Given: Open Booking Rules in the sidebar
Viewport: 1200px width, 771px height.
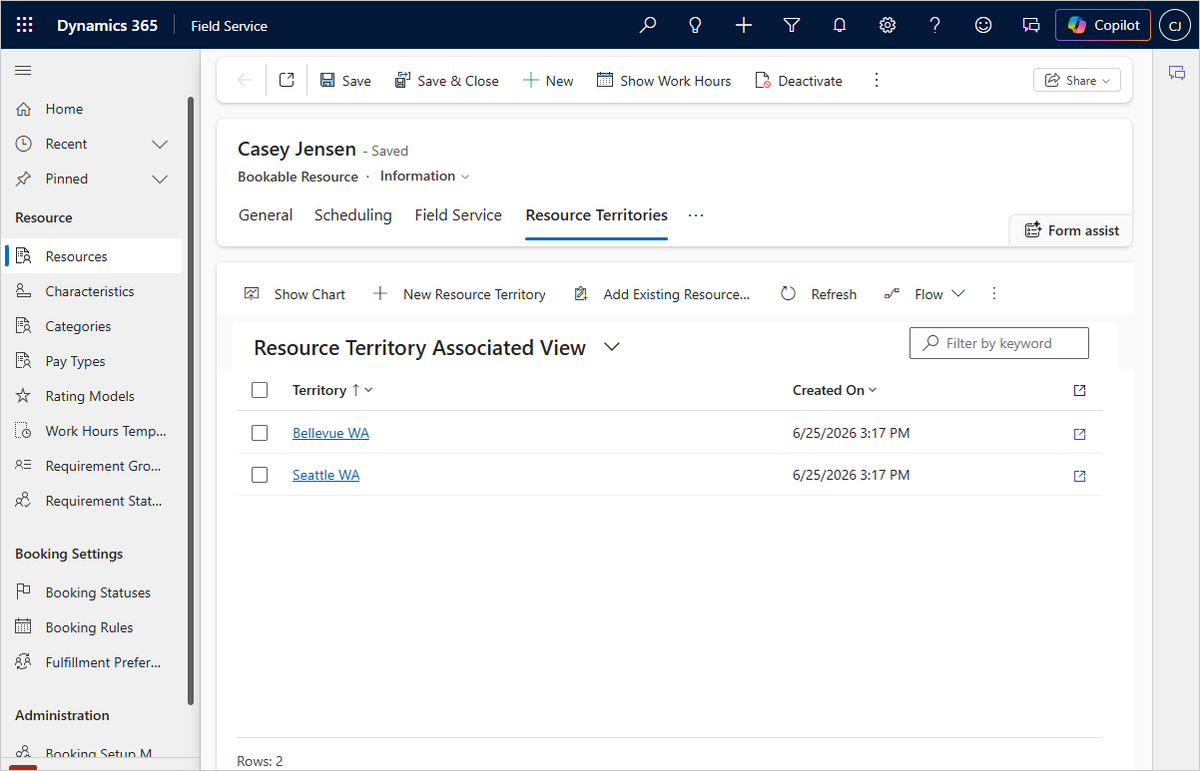Looking at the screenshot, I should click(x=93, y=627).
